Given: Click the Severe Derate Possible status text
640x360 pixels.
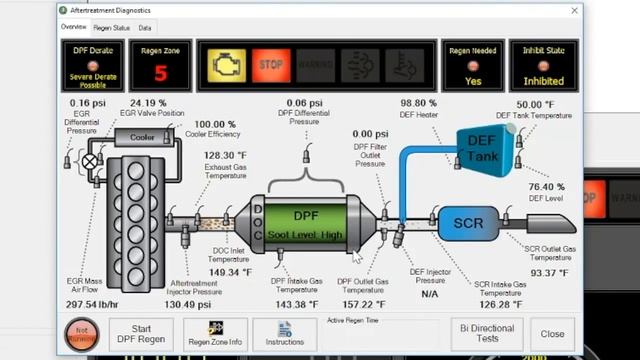Looking at the screenshot, I should tap(93, 81).
